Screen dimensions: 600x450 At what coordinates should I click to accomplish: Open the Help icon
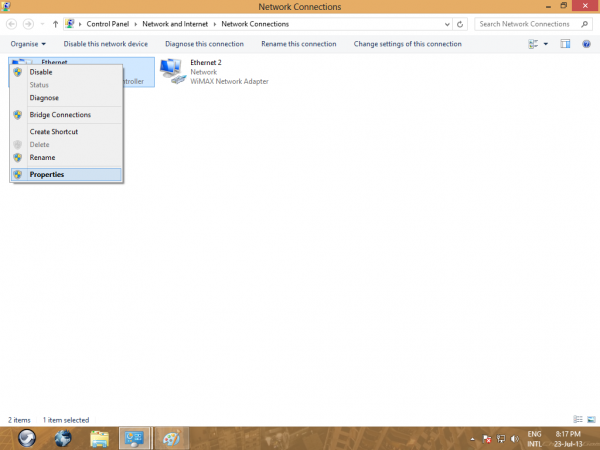[586, 44]
